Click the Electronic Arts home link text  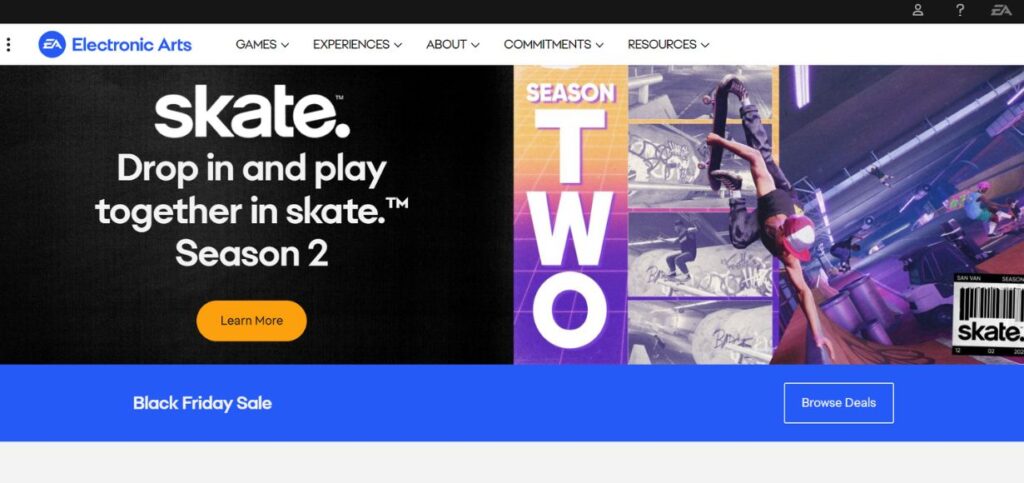pos(131,44)
